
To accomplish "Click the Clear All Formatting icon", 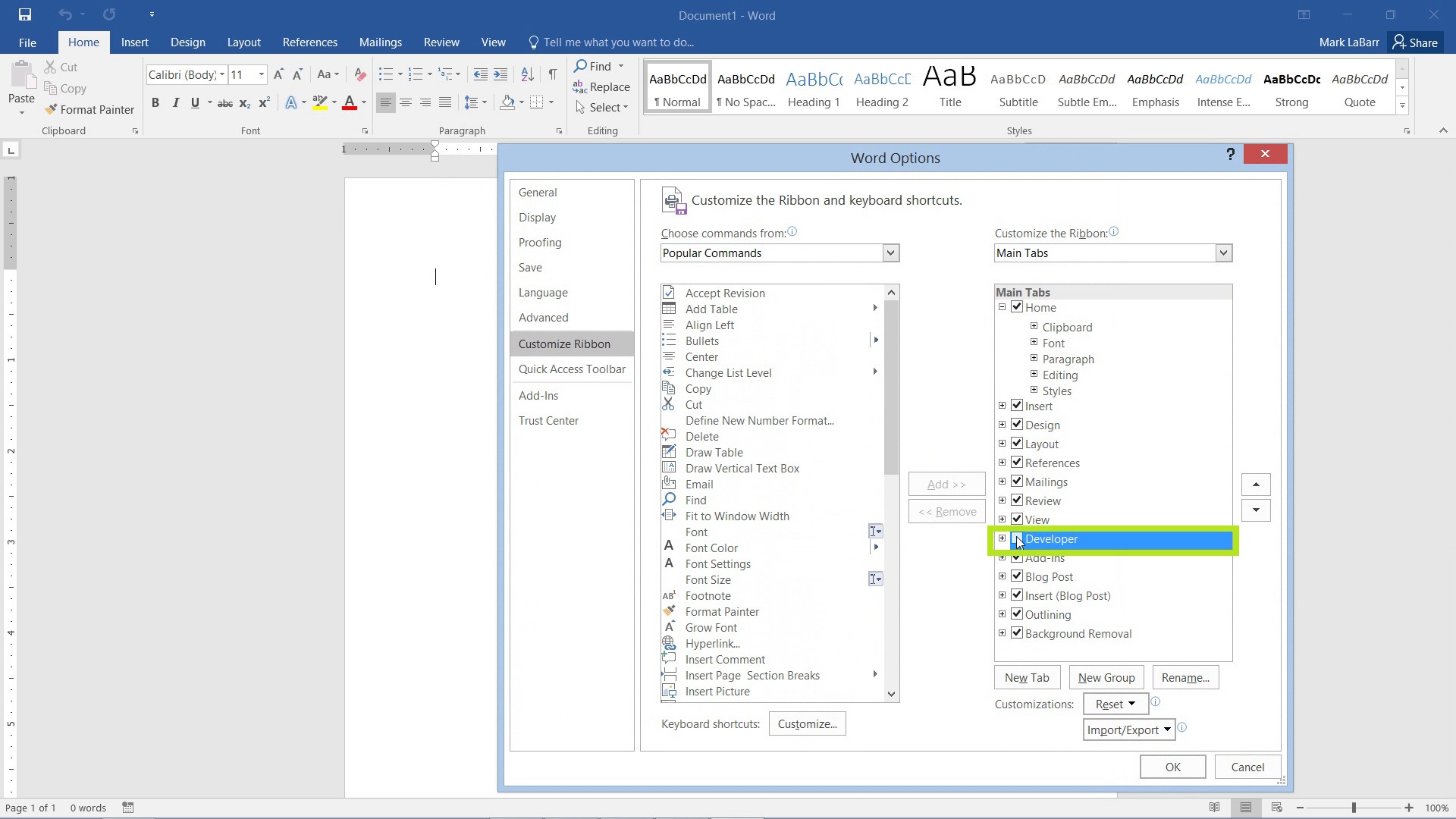I will click(x=360, y=74).
